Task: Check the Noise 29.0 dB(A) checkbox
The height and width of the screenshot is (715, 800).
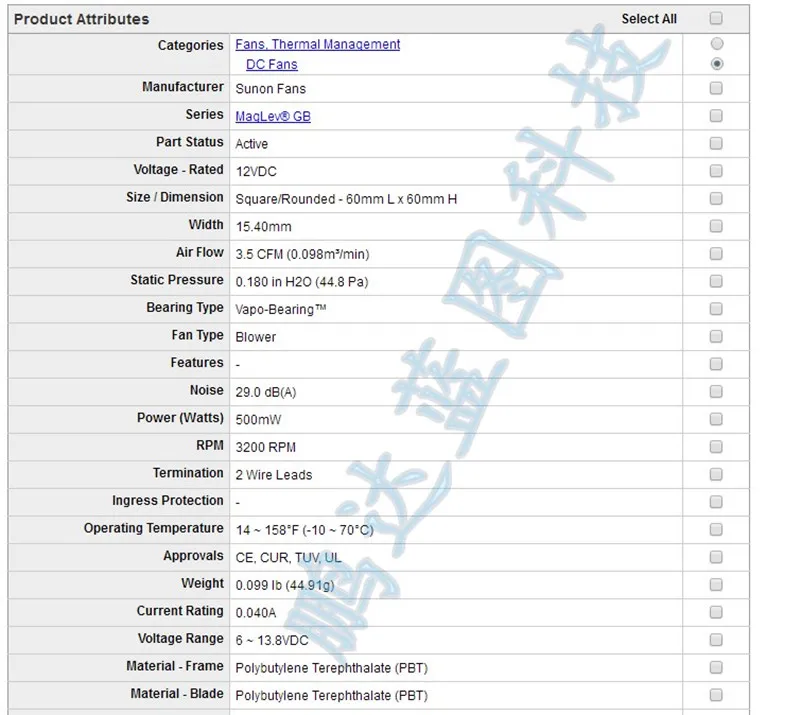Action: pyautogui.click(x=716, y=391)
